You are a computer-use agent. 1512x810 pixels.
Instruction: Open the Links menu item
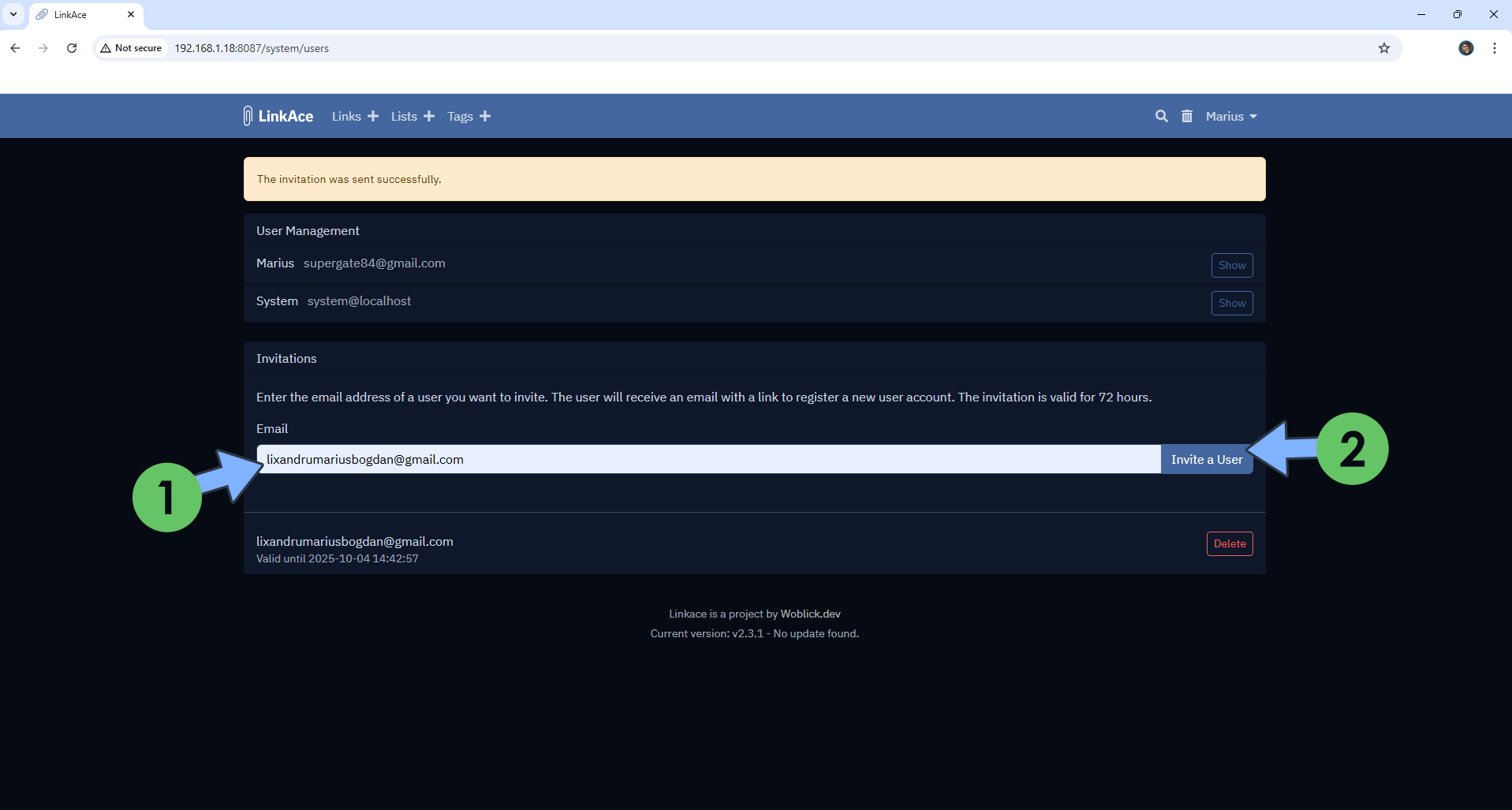(x=346, y=116)
